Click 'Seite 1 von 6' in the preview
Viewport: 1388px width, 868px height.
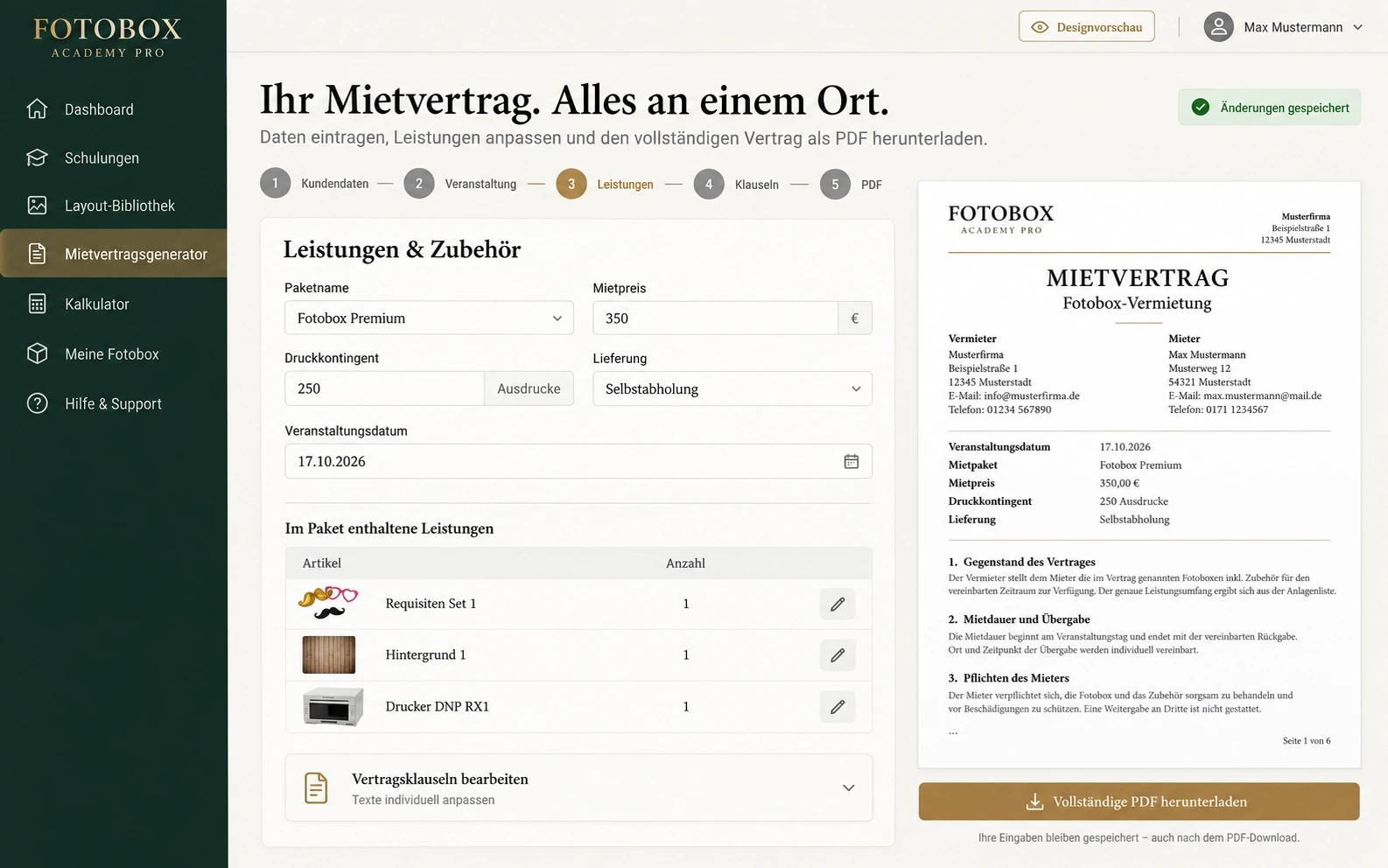[x=1307, y=741]
